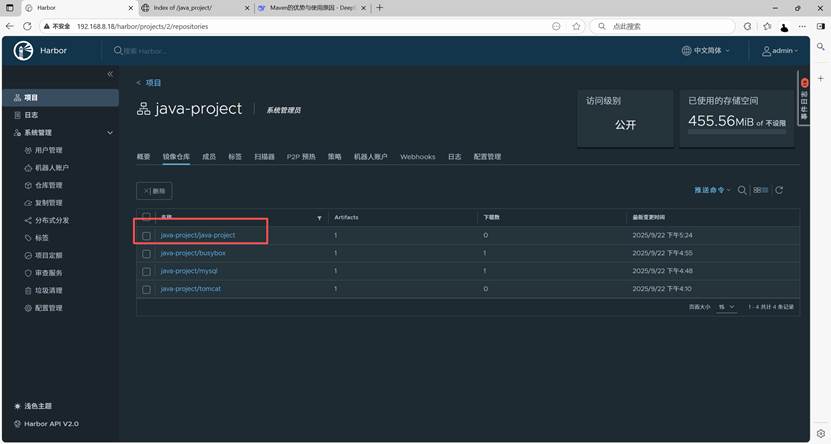Check the java-project/busybox row
The height and width of the screenshot is (444, 831).
(x=146, y=254)
